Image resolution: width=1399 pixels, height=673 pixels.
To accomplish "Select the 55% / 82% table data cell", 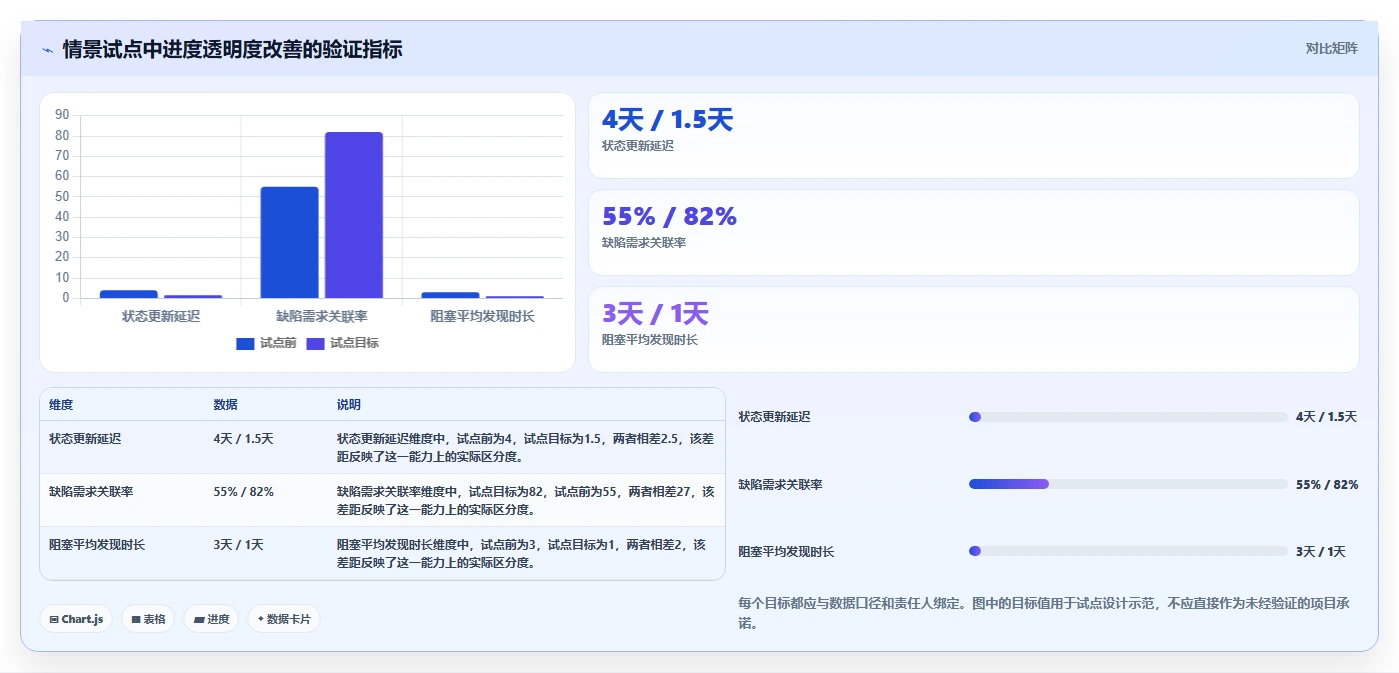I will coord(243,491).
